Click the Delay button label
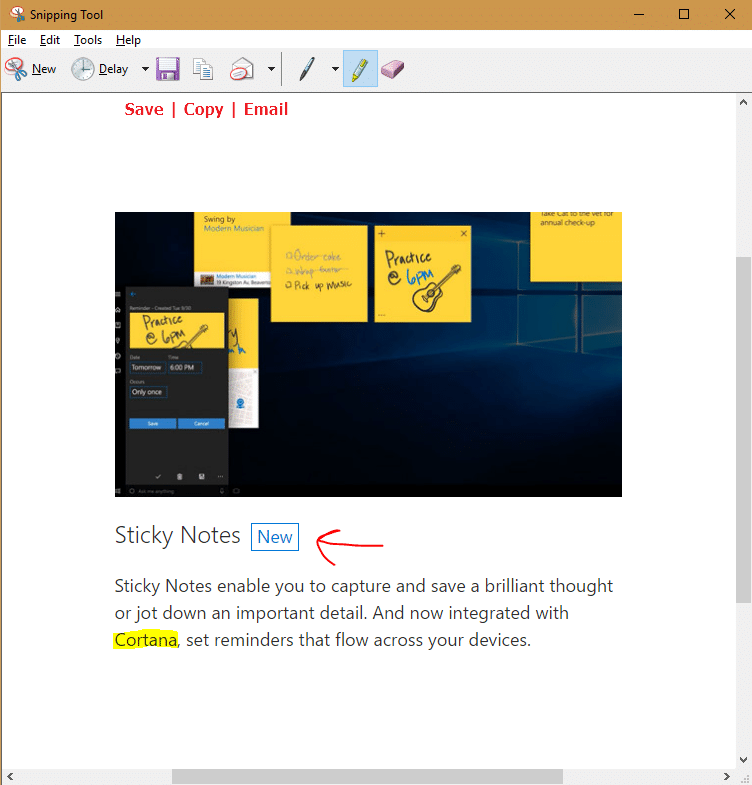The width and height of the screenshot is (752, 785). tap(113, 69)
